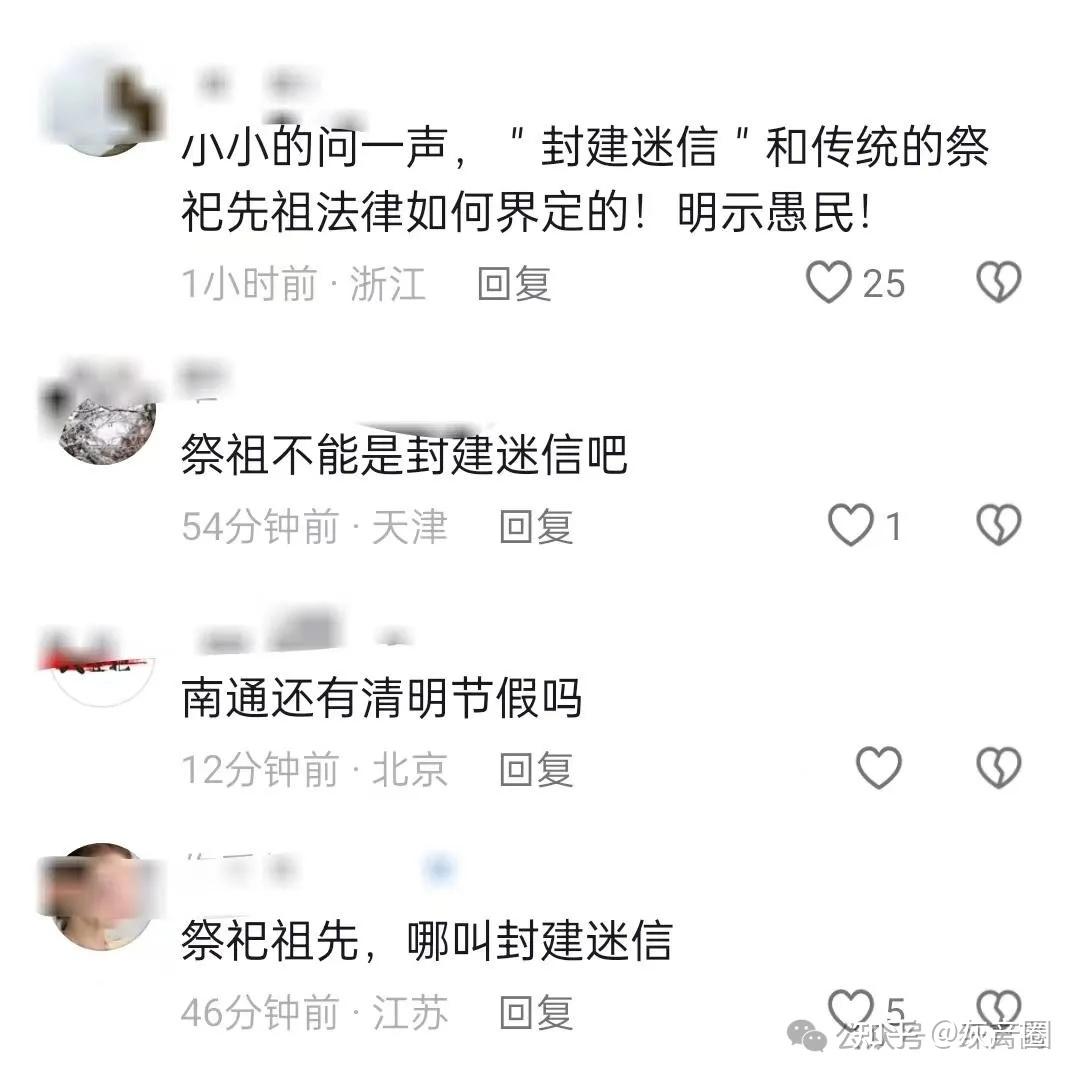Tap the WeChat watermark logo icon
Screen dimensions: 1080x1079
[x=807, y=1034]
